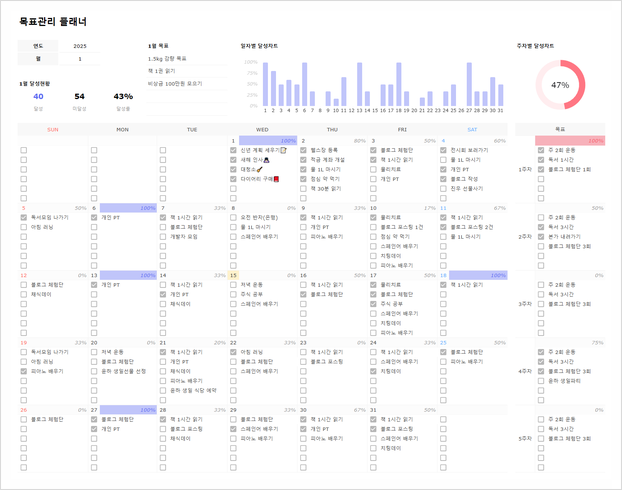Screen dimensions: 622x490
Task: Check 채식데이 on day 12
Action: tap(24, 294)
